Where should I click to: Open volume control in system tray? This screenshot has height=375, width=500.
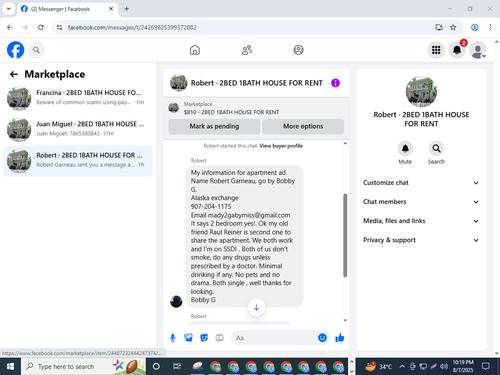point(444,367)
